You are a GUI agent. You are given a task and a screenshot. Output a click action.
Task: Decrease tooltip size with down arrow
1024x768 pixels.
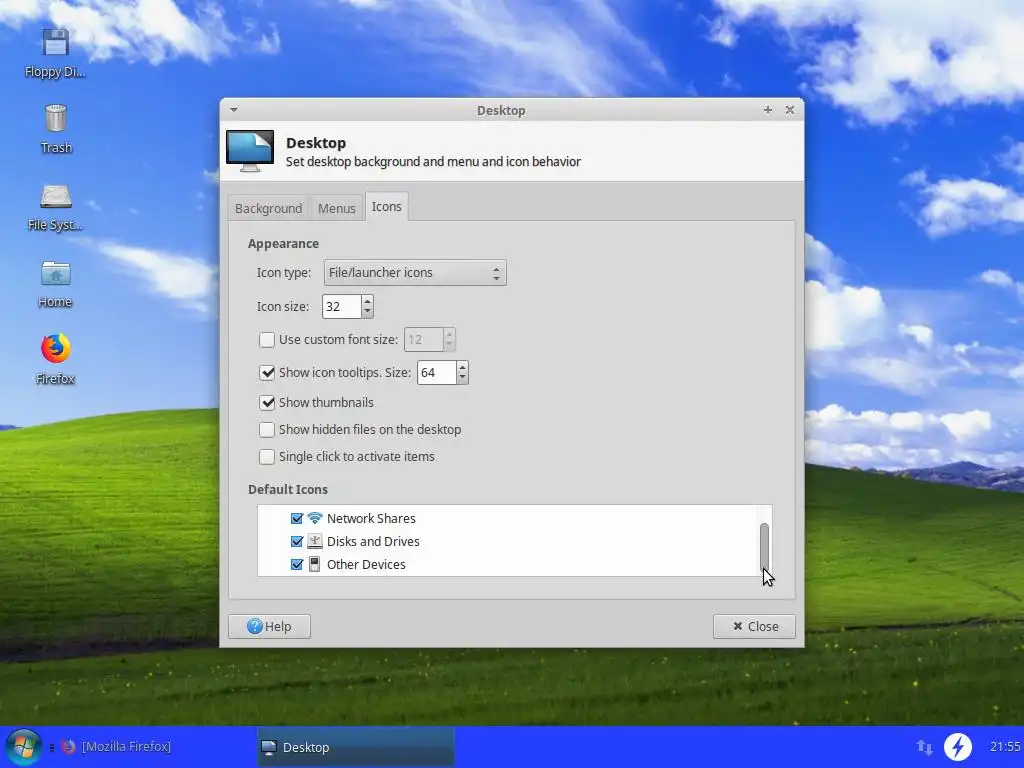pos(462,378)
